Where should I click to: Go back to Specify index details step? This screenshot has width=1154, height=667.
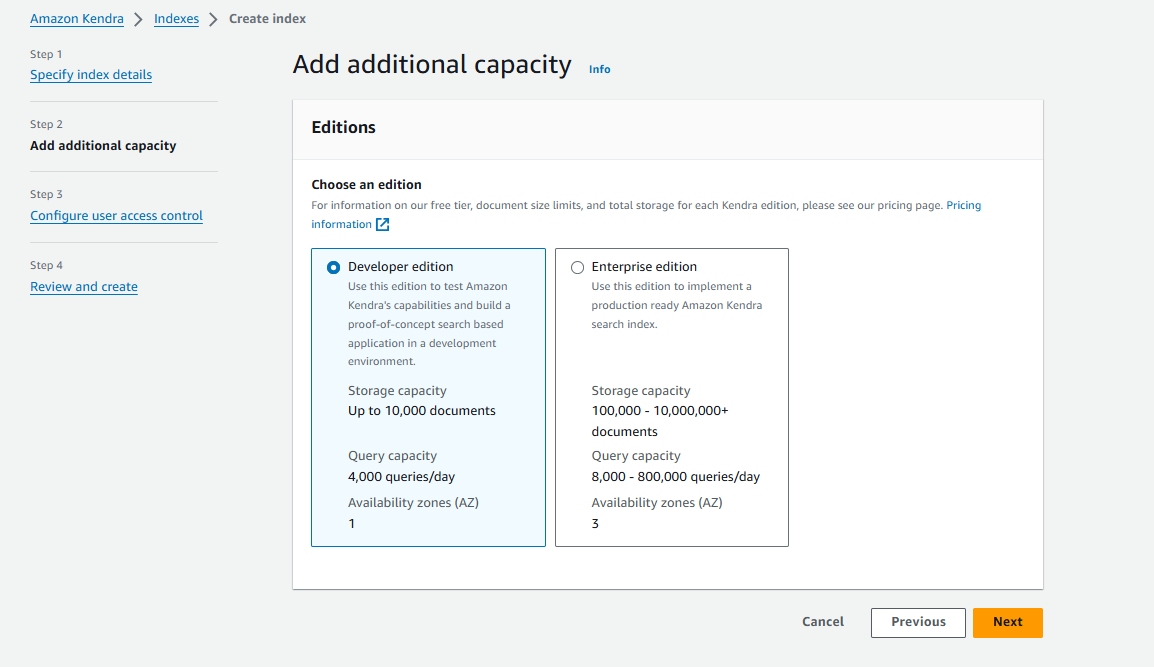[91, 74]
